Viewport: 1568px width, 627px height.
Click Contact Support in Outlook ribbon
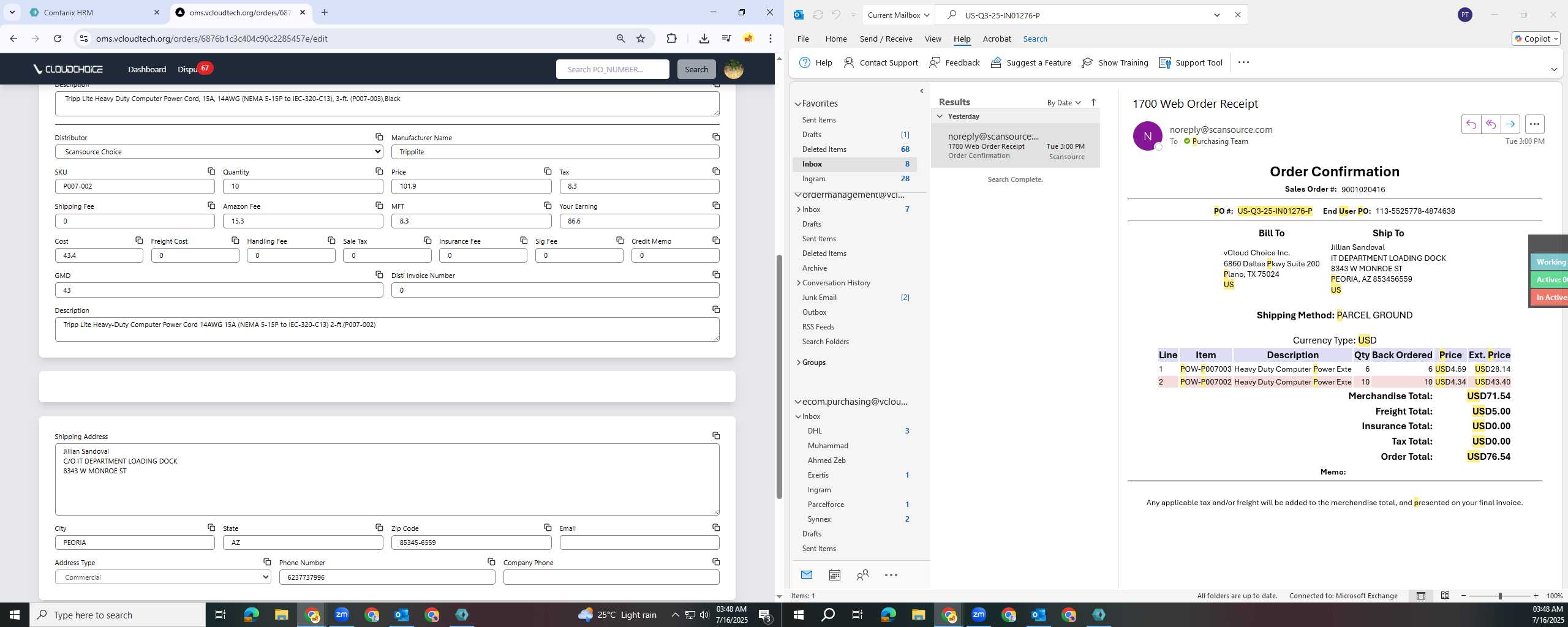[x=881, y=62]
